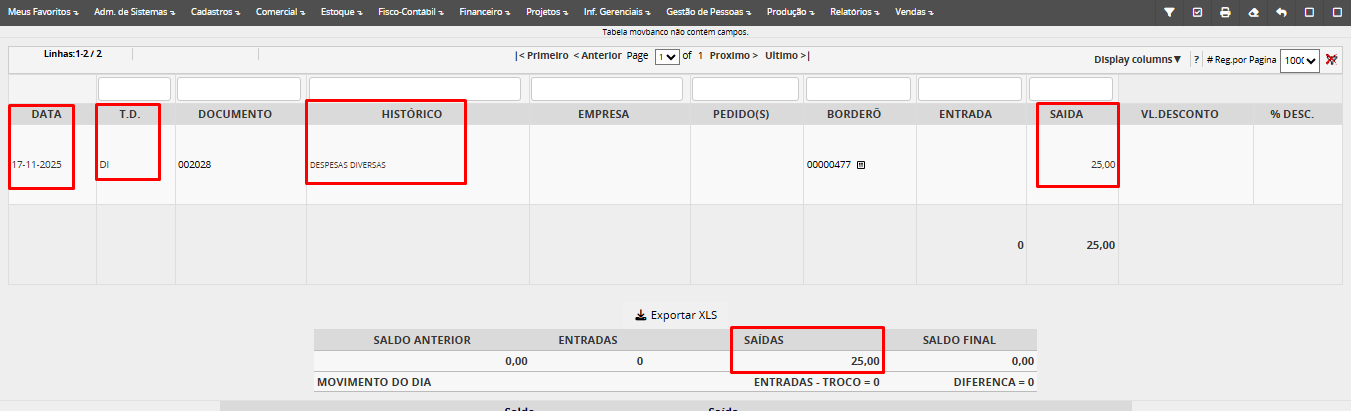Click the SAIDA column header
The width and height of the screenshot is (1351, 411).
(1065, 114)
